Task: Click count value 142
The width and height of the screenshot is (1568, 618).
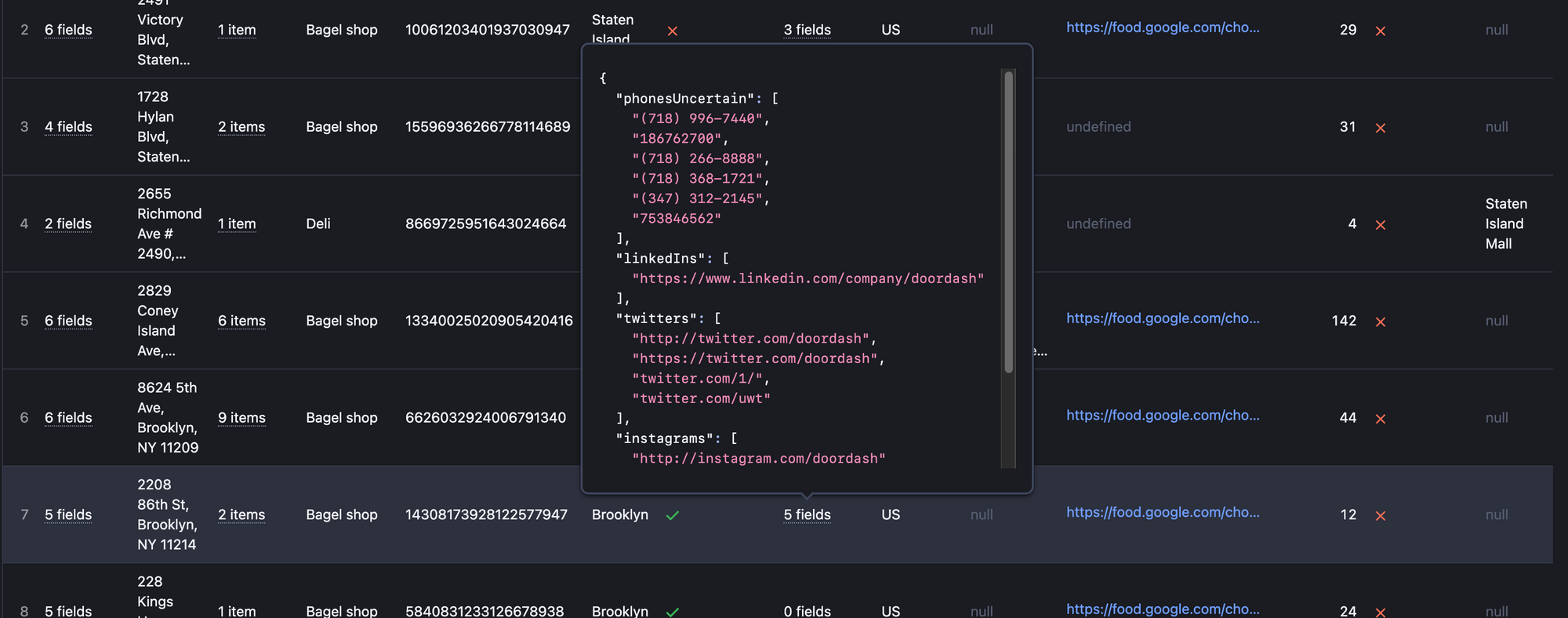Action: point(1344,321)
